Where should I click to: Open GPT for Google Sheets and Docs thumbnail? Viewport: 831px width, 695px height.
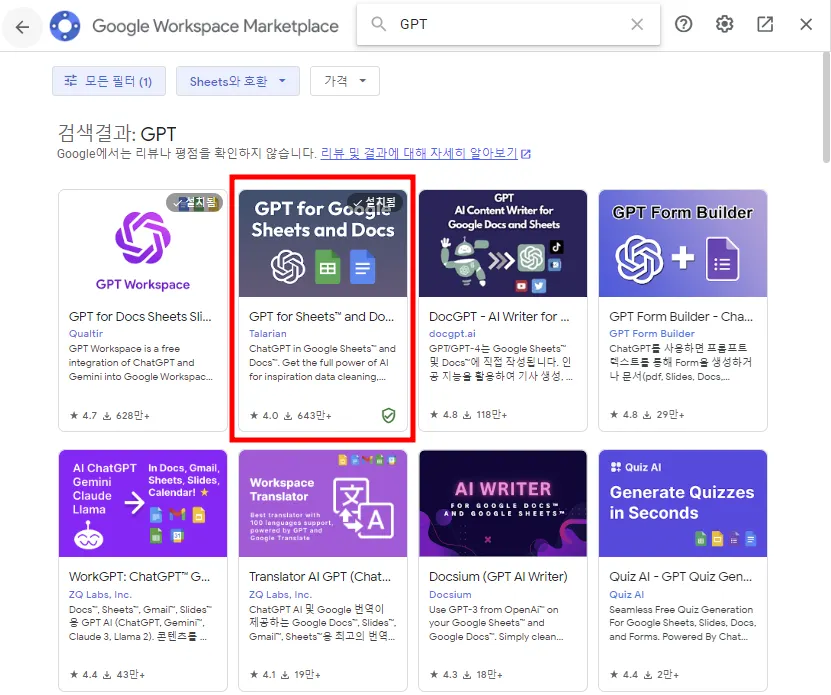pyautogui.click(x=323, y=243)
